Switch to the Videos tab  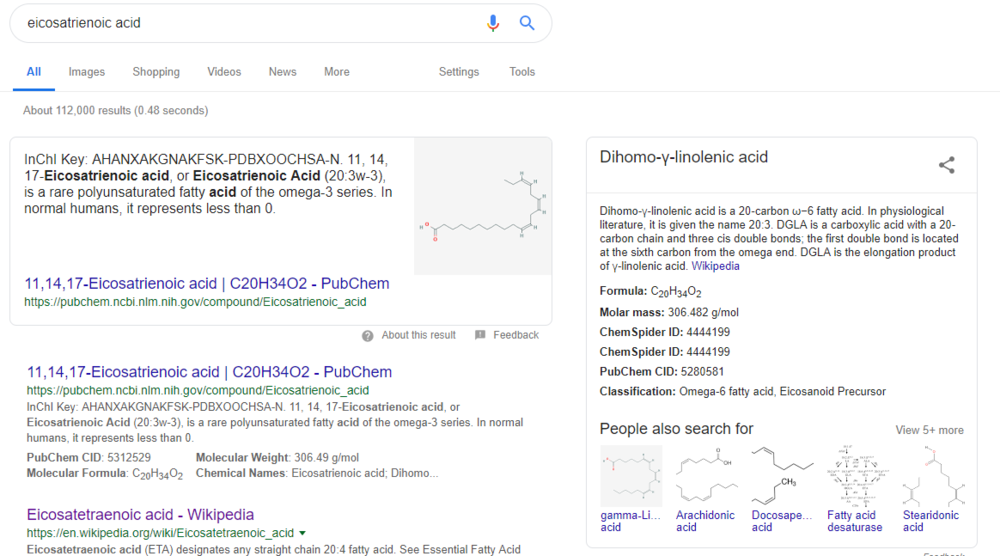224,72
